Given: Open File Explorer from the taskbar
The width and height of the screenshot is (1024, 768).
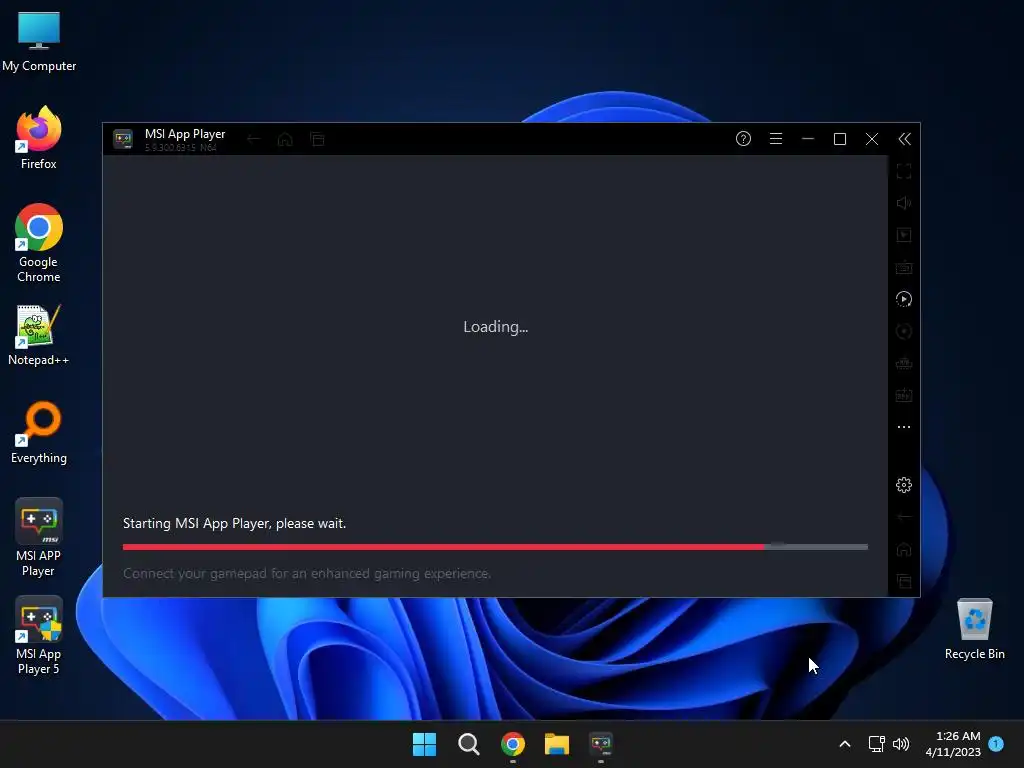Looking at the screenshot, I should click(557, 744).
